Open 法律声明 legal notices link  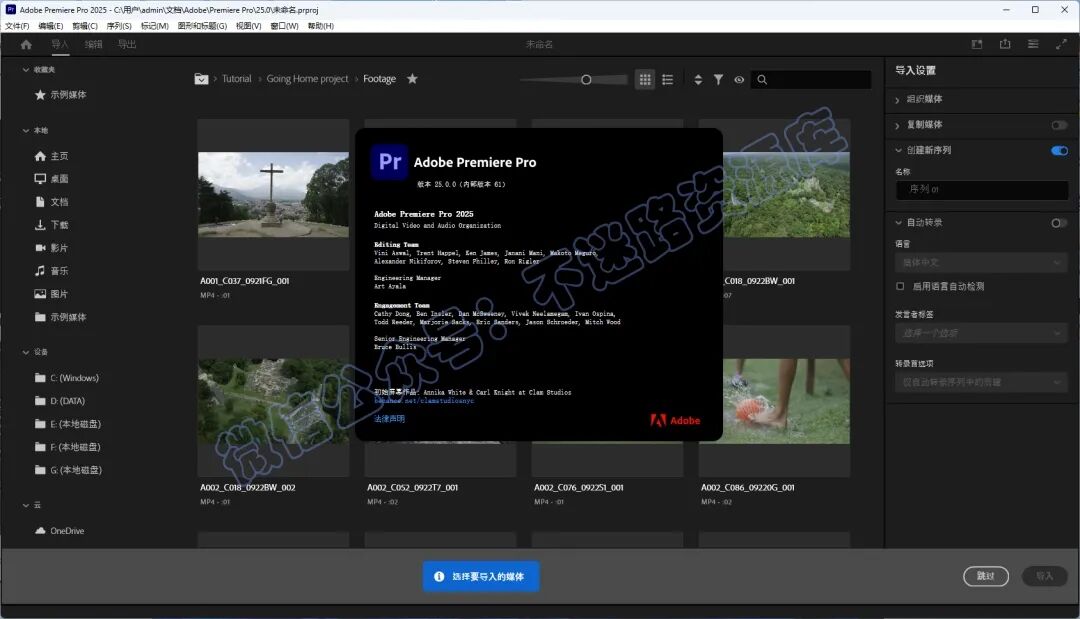(389, 419)
